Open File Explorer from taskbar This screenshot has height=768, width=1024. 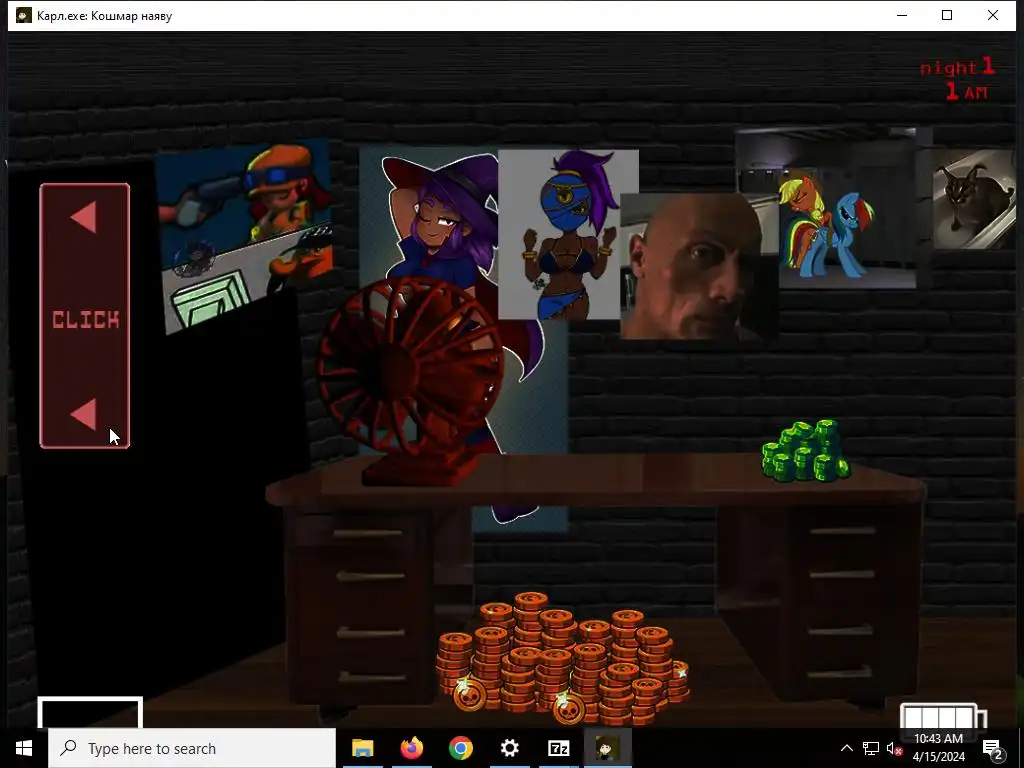pyautogui.click(x=362, y=748)
